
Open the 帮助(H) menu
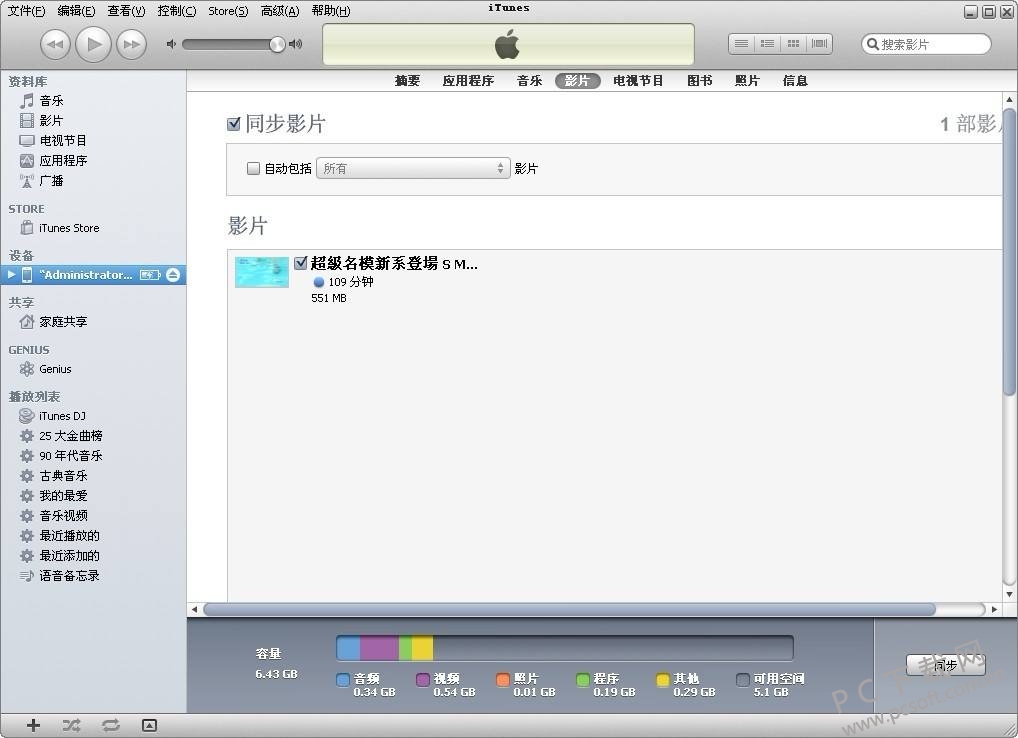[330, 11]
